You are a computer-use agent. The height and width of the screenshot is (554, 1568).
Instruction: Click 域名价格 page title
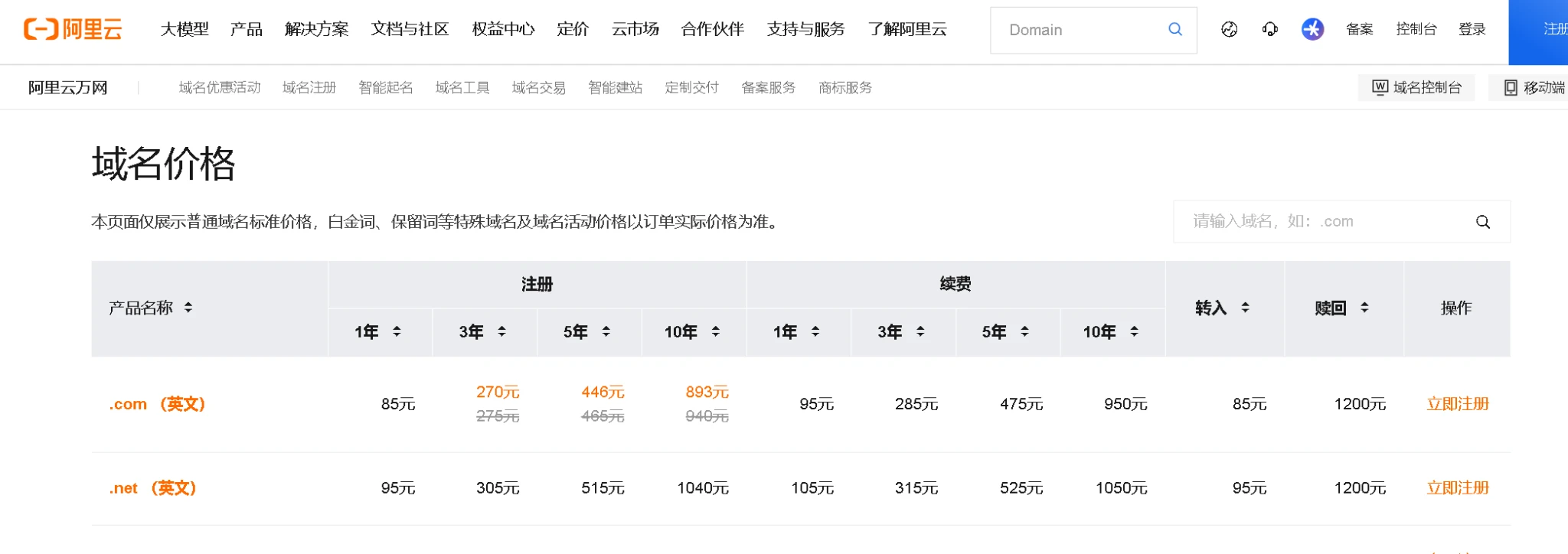click(x=163, y=164)
